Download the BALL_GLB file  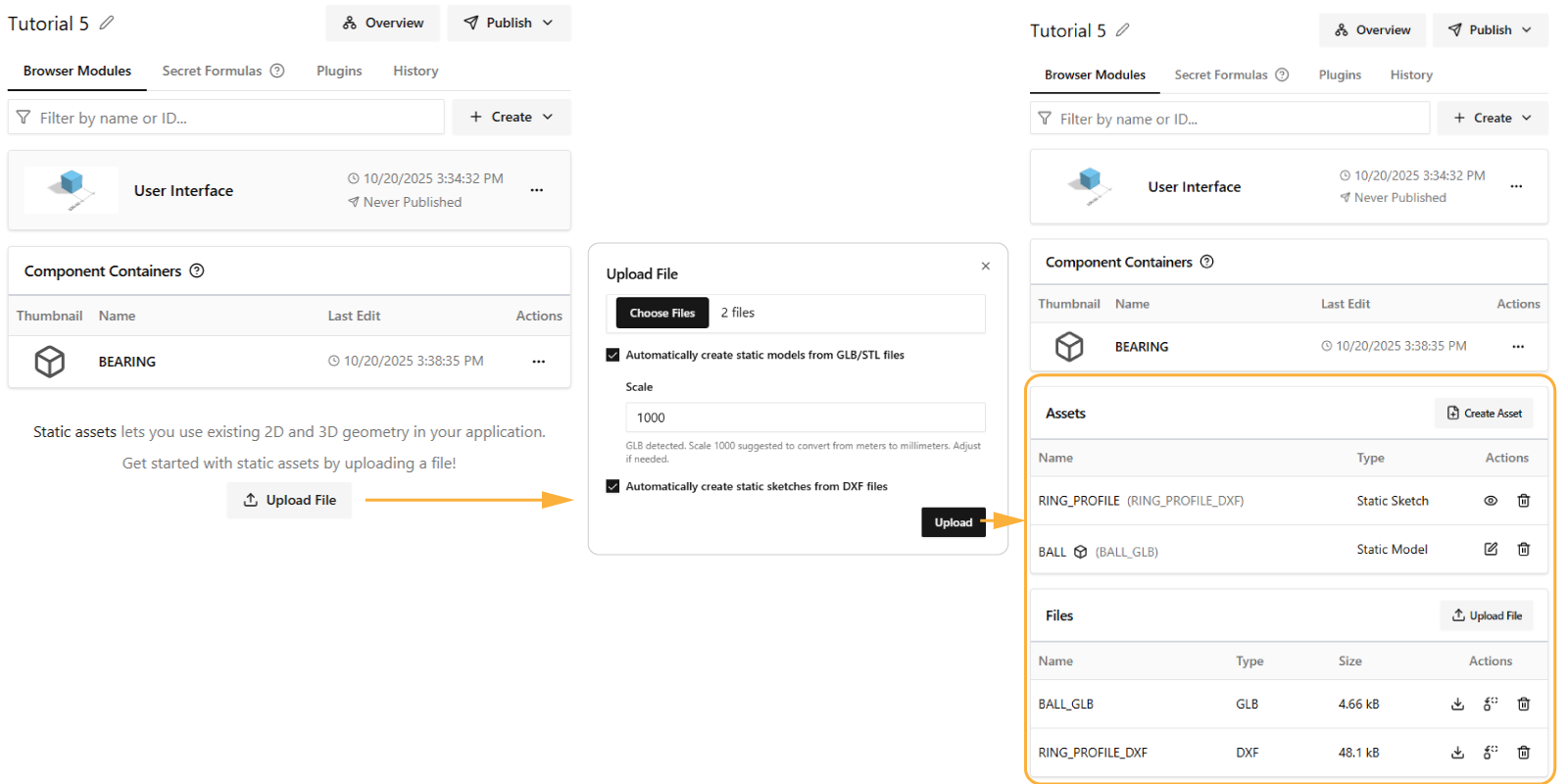tap(1457, 704)
